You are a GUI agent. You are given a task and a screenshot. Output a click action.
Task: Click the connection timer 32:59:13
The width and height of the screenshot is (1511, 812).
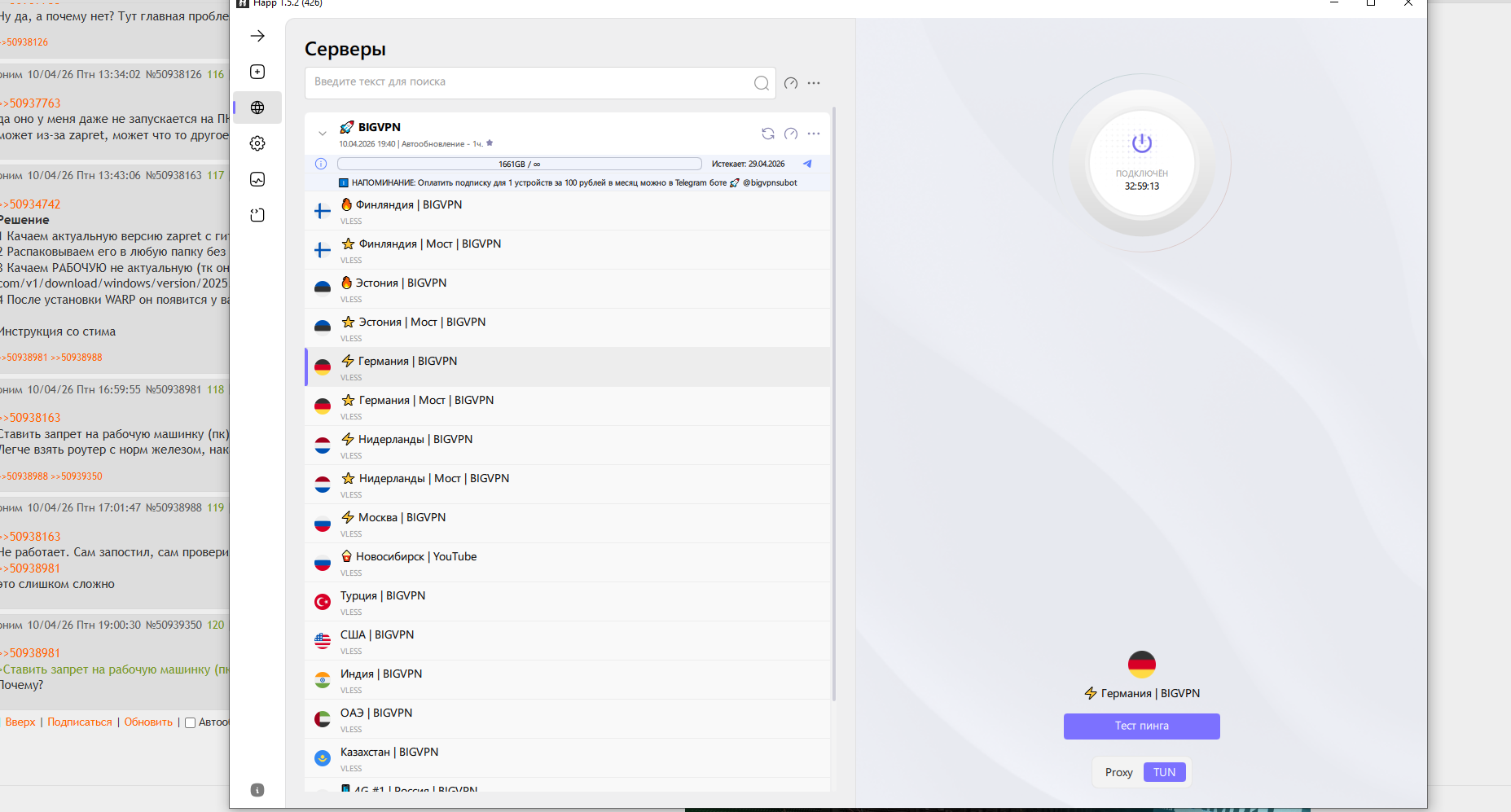(1142, 187)
